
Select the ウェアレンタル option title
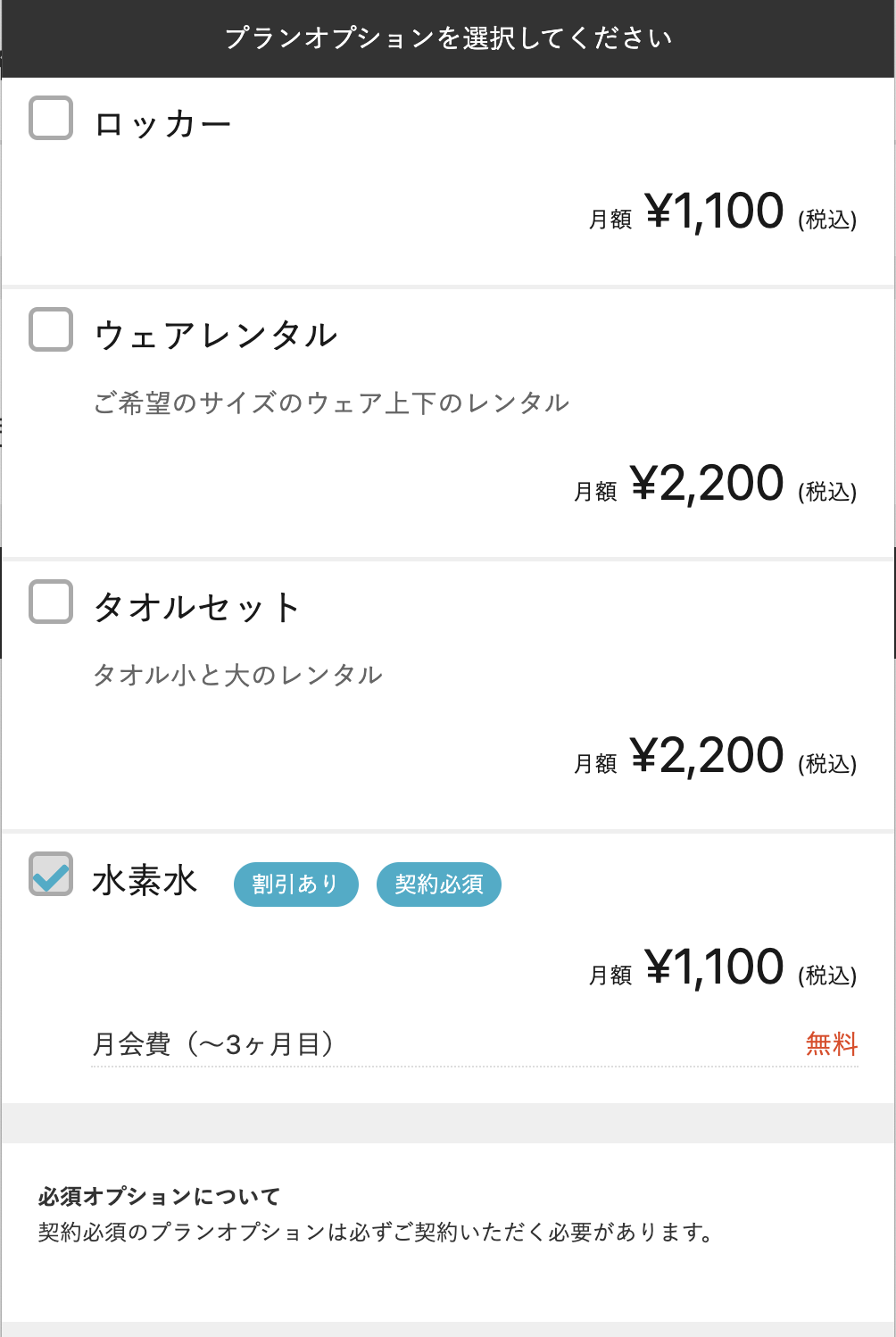[216, 336]
